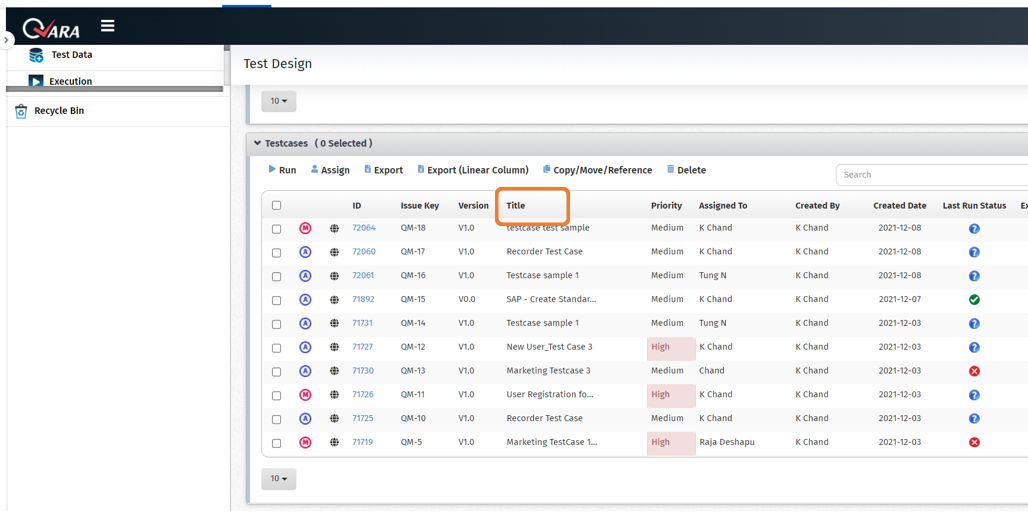This screenshot has width=1028, height=520.
Task: Click globe icon in row 72064
Action: point(334,229)
